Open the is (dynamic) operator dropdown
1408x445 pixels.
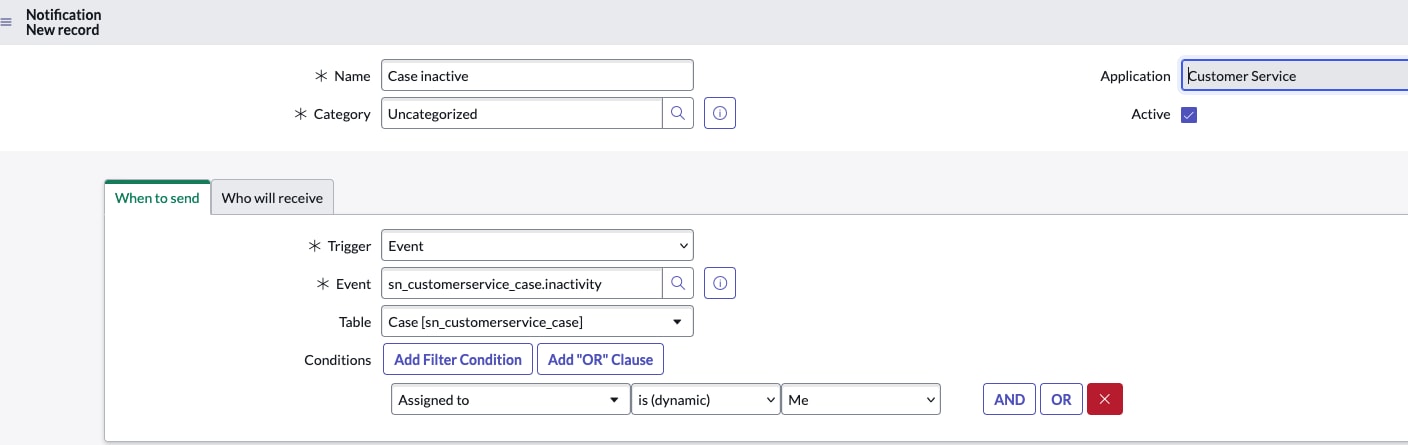tap(705, 400)
